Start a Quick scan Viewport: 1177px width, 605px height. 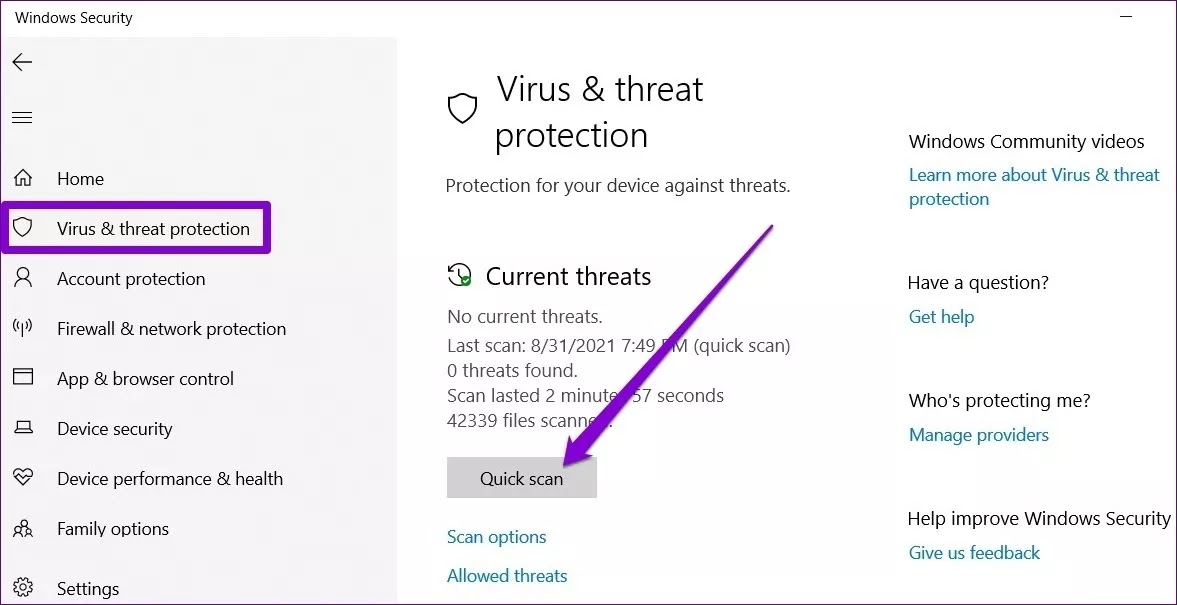pos(522,478)
